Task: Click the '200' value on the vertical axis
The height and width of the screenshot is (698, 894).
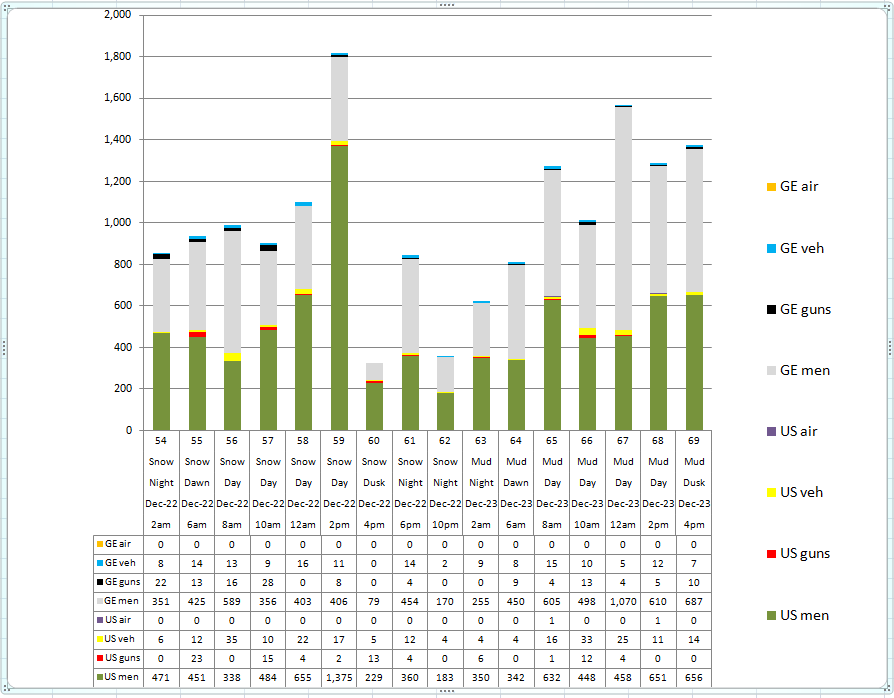Action: [x=121, y=388]
